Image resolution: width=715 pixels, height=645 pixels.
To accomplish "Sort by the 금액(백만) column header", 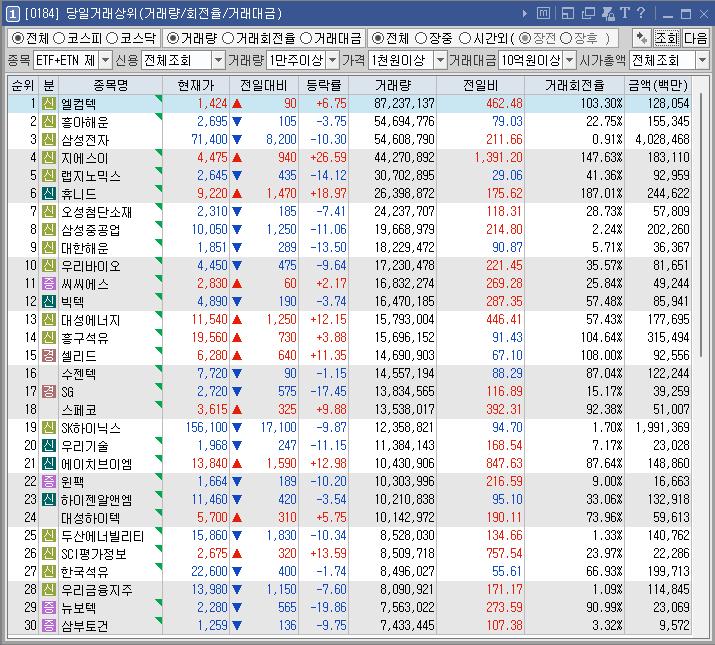I will 658,85.
